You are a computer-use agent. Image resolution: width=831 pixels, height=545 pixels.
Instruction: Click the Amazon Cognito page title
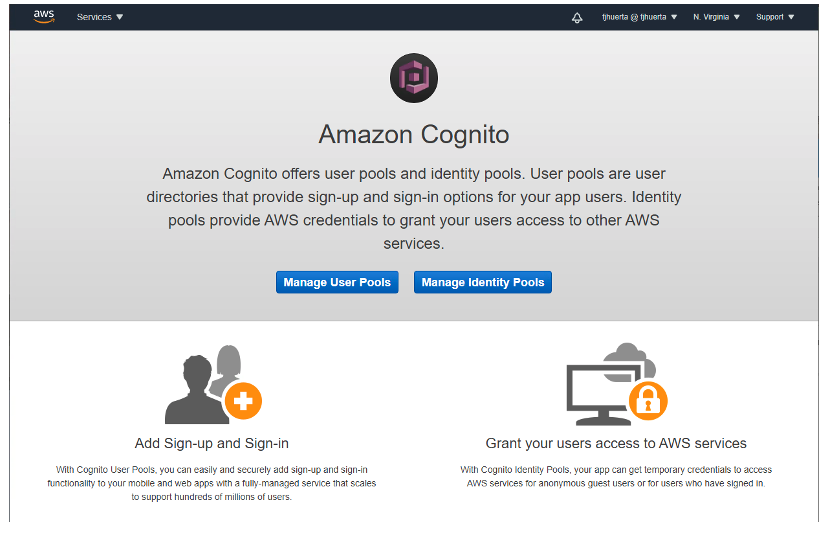pos(414,134)
